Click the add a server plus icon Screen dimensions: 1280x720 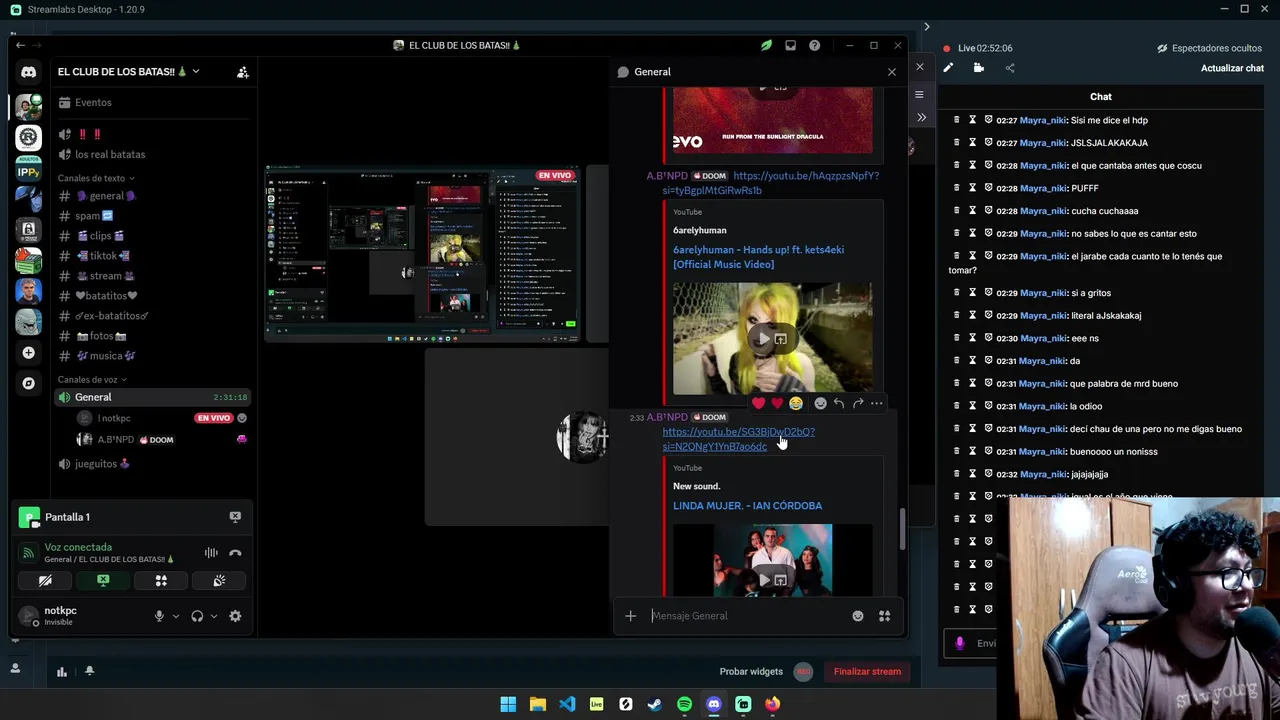pyautogui.click(x=28, y=353)
